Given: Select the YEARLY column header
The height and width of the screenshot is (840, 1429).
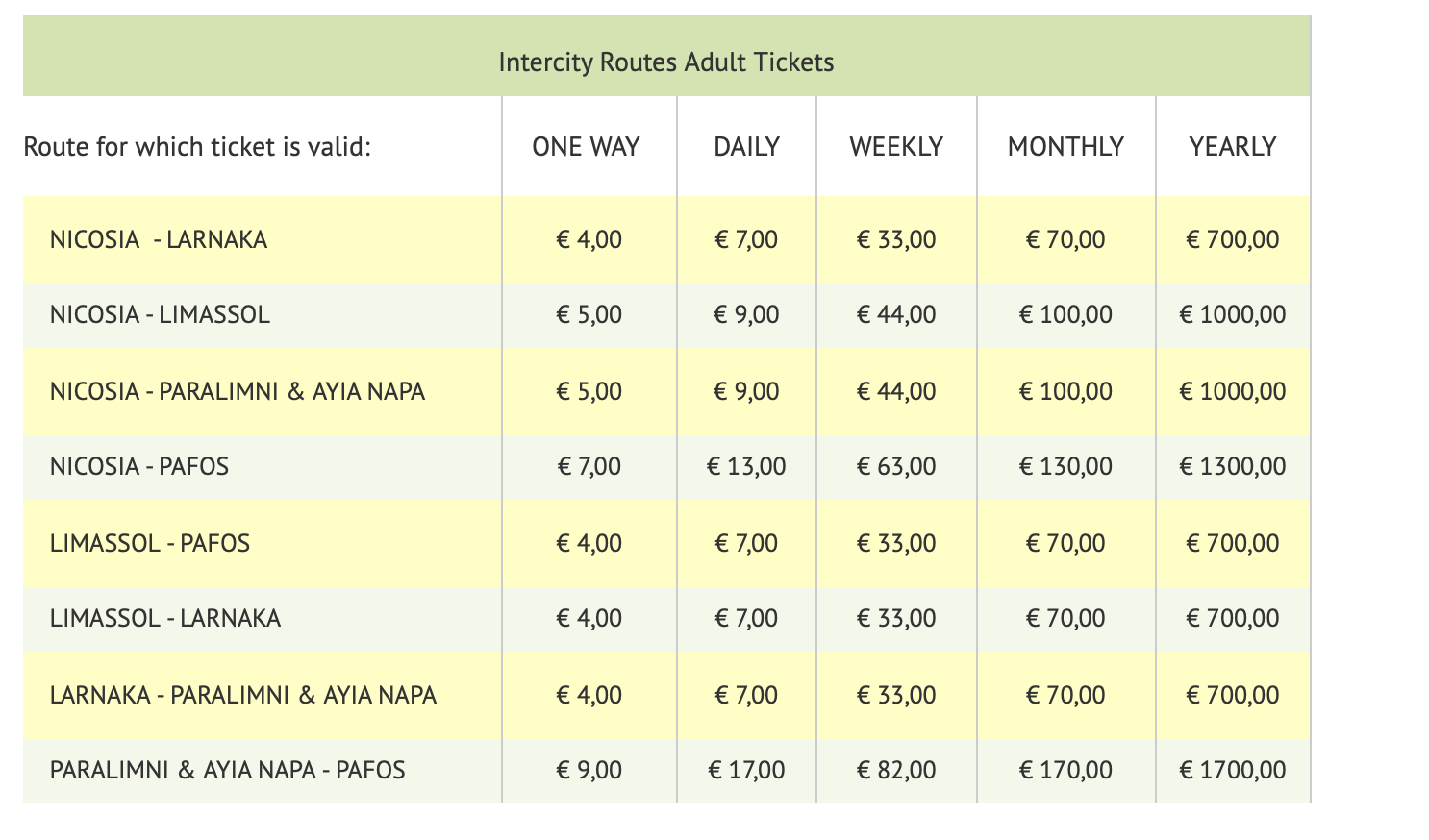Looking at the screenshot, I should pyautogui.click(x=1232, y=147).
